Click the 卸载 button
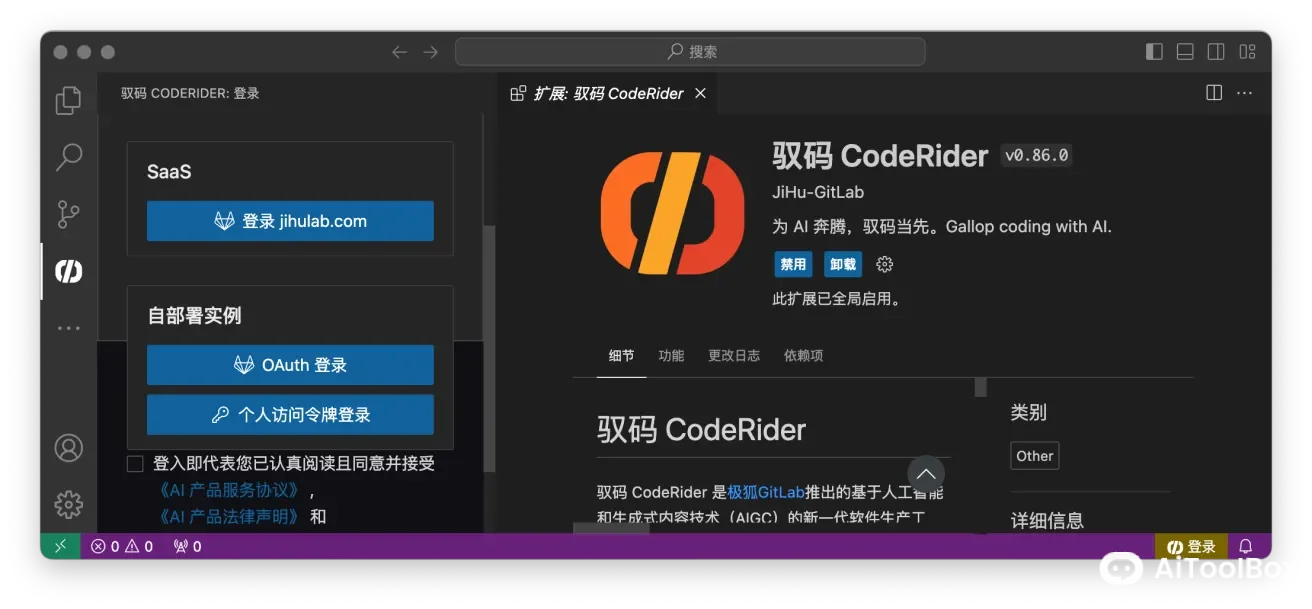1312x609 pixels. [x=843, y=264]
